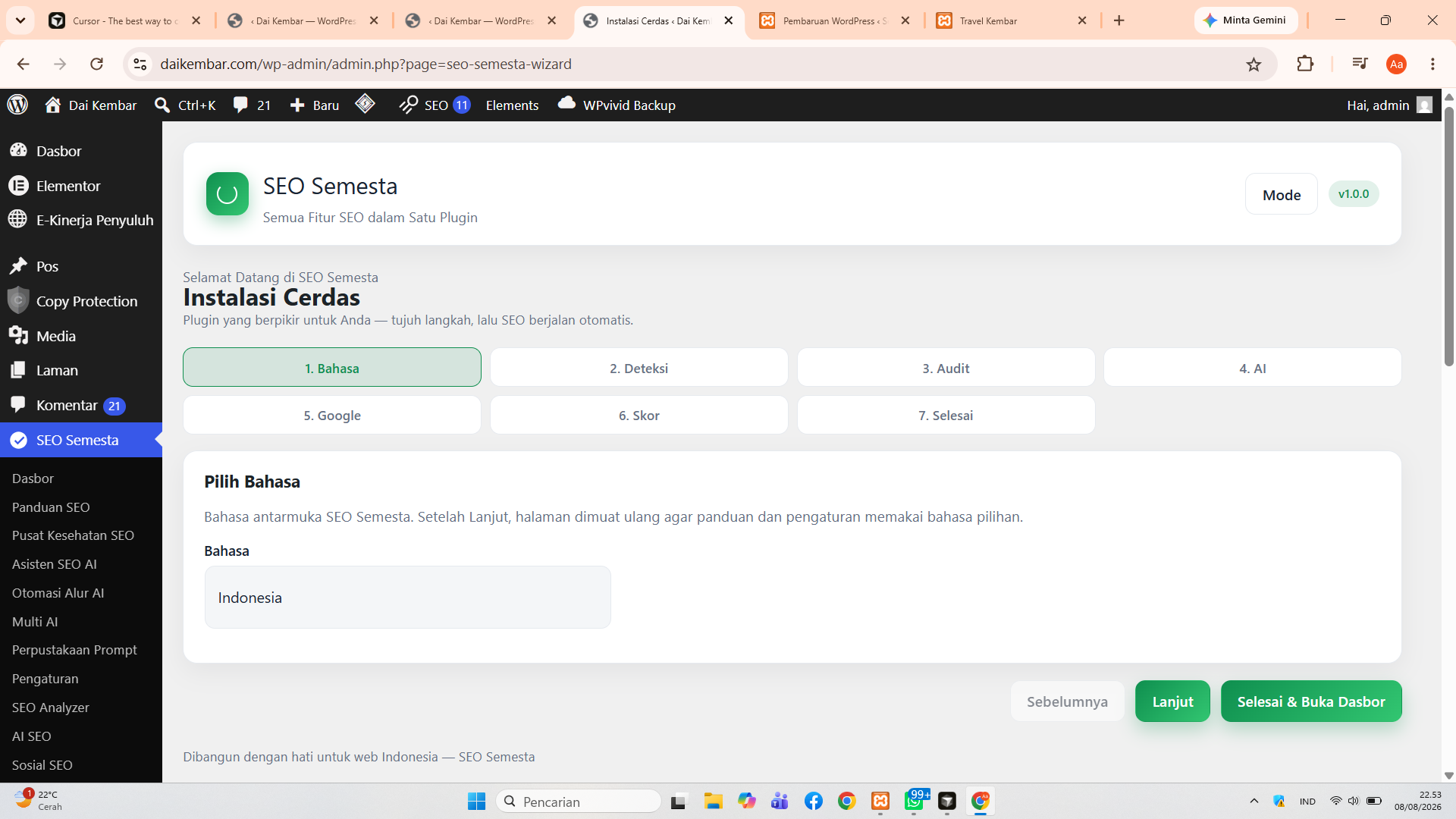
Task: Bookmark this page with the star icon
Action: point(1254,64)
